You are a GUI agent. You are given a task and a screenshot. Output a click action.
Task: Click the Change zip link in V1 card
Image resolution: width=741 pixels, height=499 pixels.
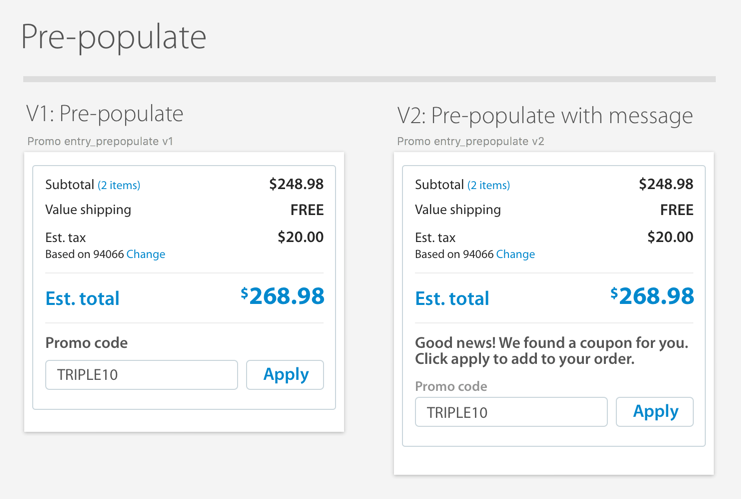tap(146, 254)
